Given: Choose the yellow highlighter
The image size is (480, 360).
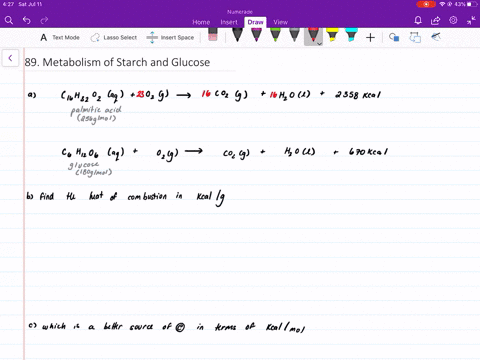Looking at the screenshot, I should [x=332, y=35].
